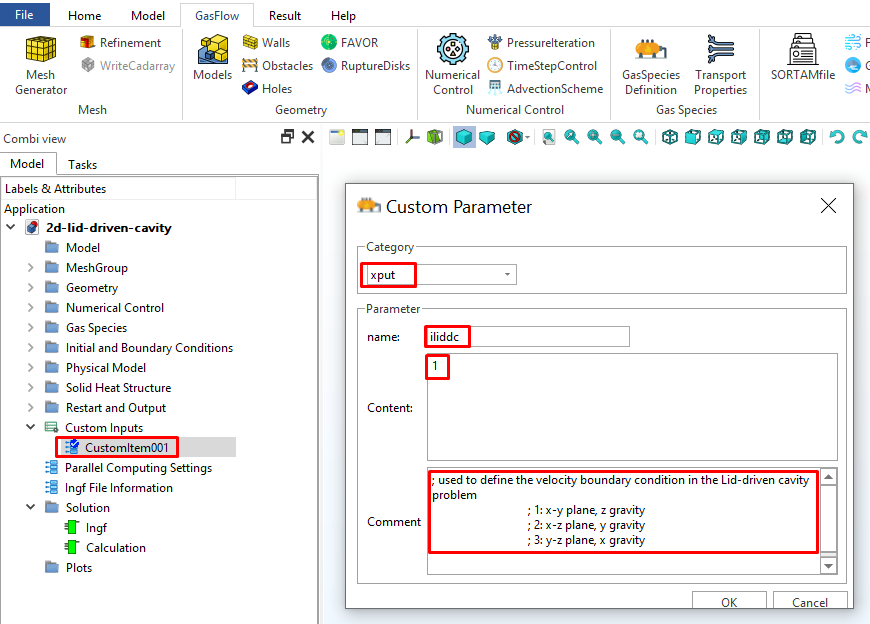Select the Walls geometry tool
This screenshot has width=870, height=624.
pos(266,42)
